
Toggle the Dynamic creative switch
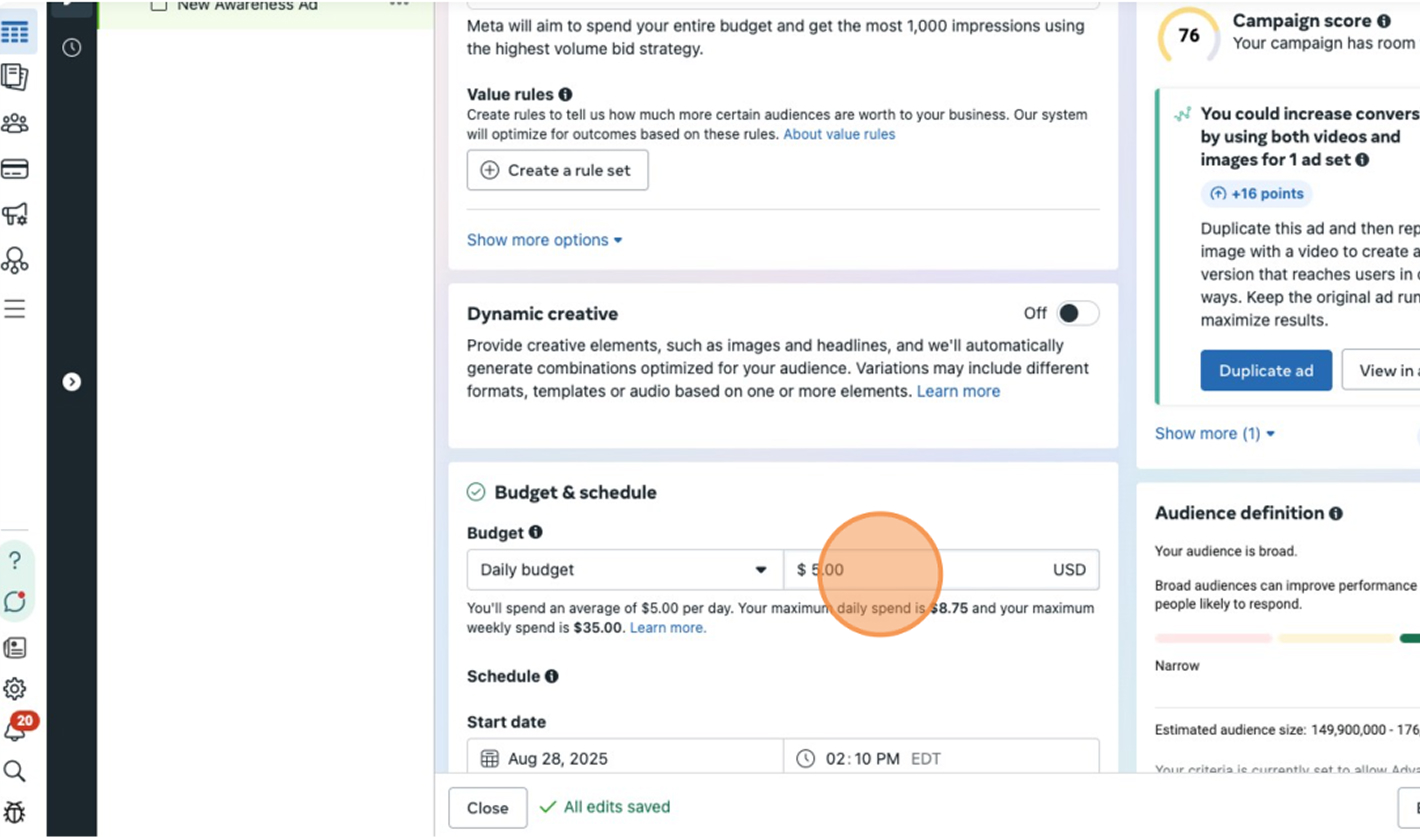1077,314
